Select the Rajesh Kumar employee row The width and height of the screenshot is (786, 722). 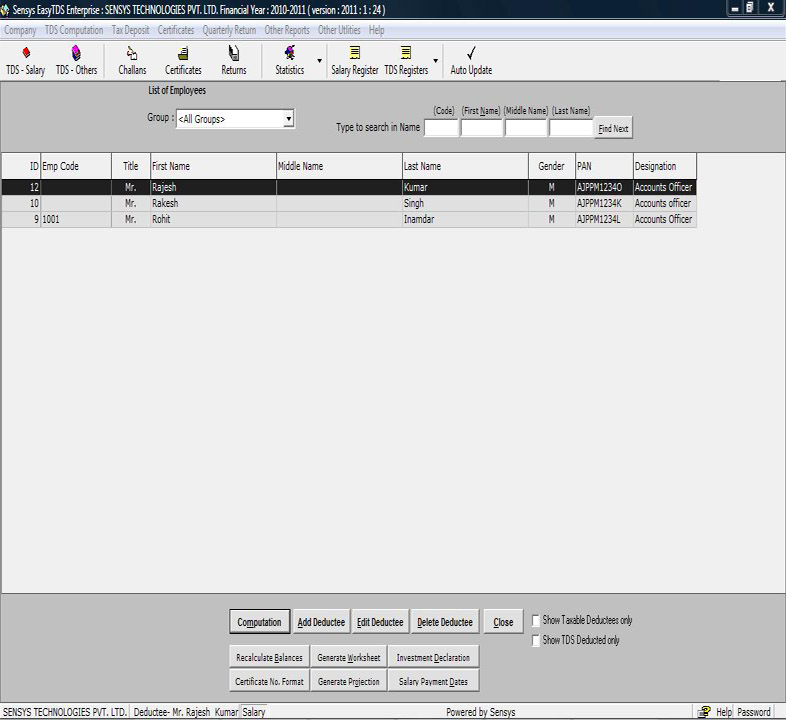pyautogui.click(x=349, y=187)
